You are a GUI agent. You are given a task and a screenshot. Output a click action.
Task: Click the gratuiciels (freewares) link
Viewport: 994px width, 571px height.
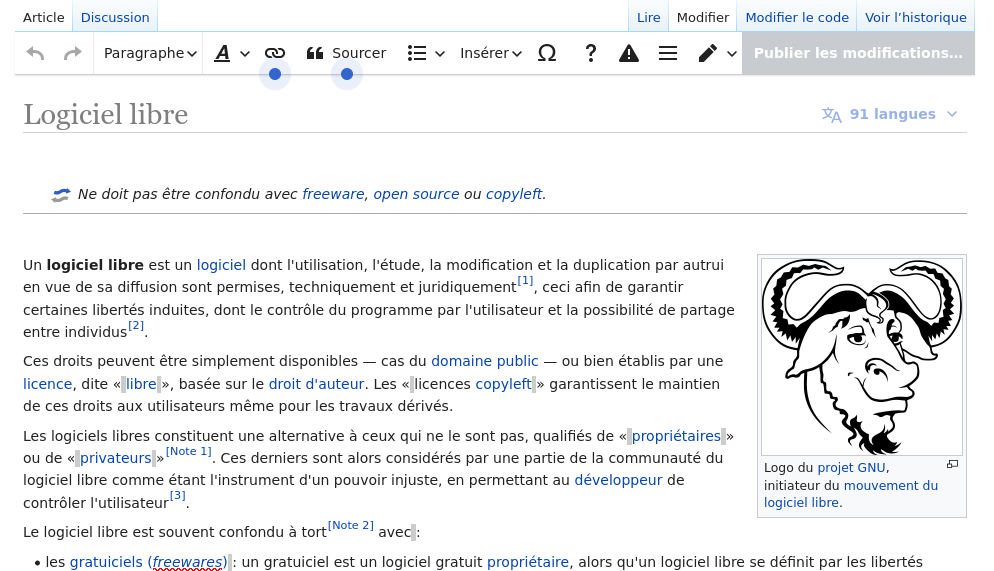(x=148, y=562)
